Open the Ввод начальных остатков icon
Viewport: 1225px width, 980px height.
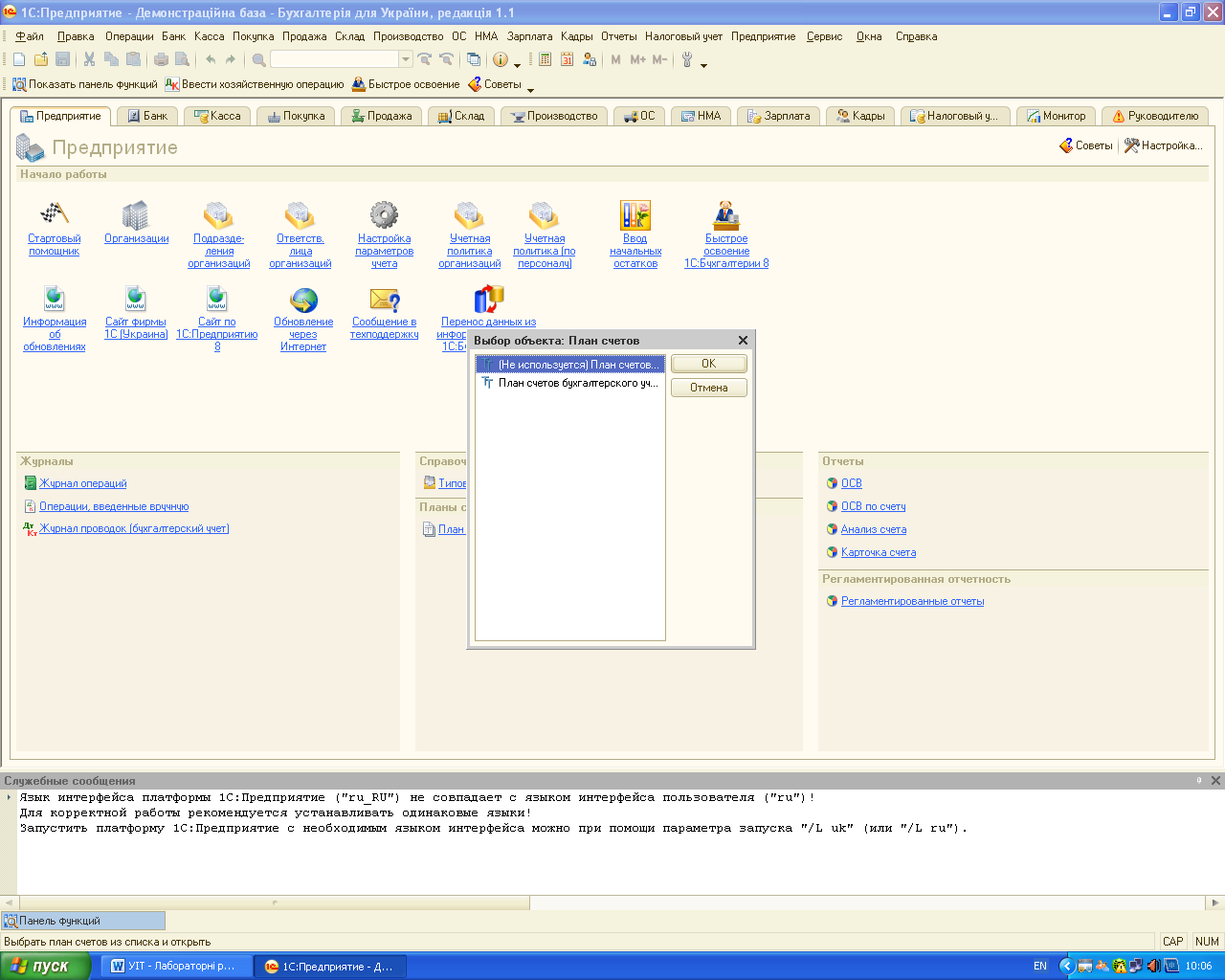click(x=635, y=213)
